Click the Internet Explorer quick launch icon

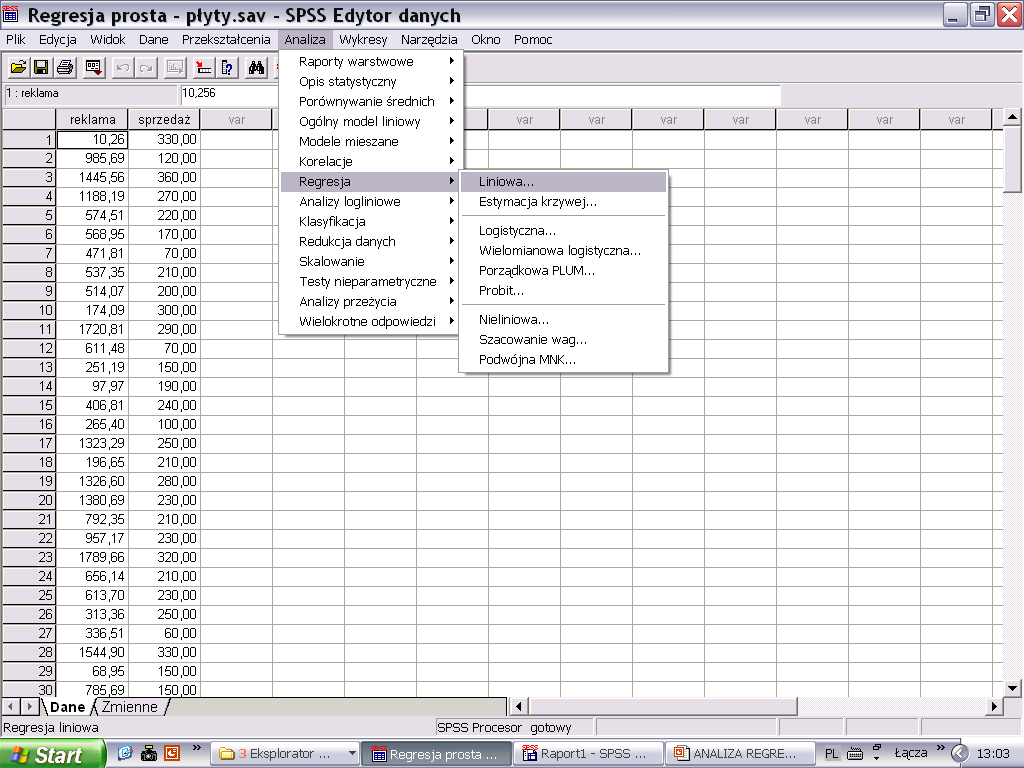126,753
